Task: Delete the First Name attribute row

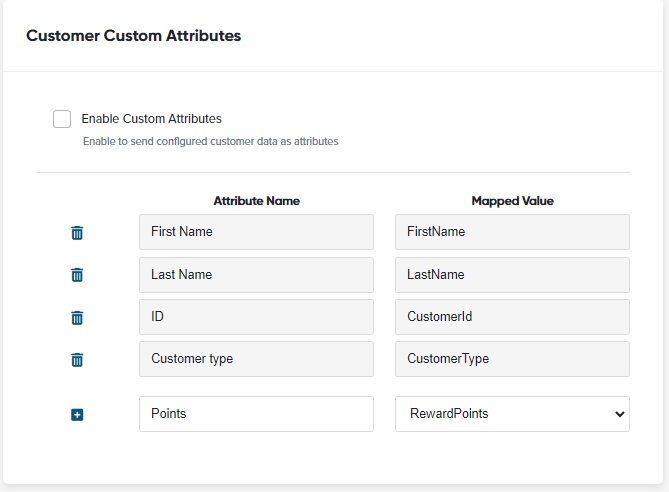Action: pos(77,233)
